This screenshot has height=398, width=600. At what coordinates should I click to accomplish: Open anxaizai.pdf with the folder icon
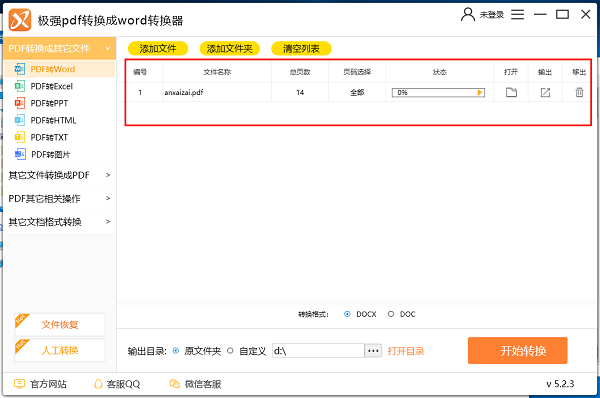pos(511,92)
